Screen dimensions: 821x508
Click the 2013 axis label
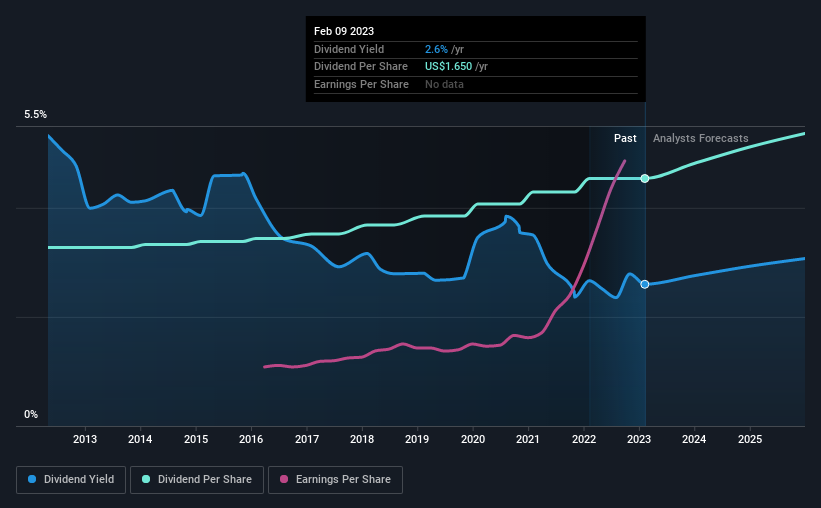(x=85, y=439)
